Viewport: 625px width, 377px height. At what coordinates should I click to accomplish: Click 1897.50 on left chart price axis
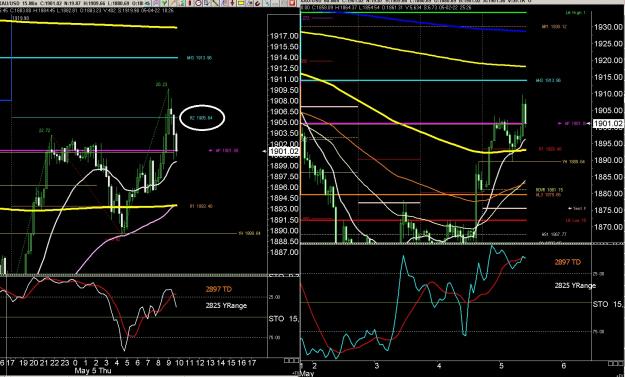point(284,176)
